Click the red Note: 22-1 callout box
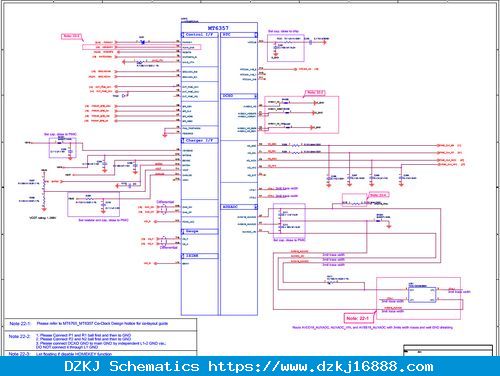This screenshot has width=500, height=376. click(358, 318)
